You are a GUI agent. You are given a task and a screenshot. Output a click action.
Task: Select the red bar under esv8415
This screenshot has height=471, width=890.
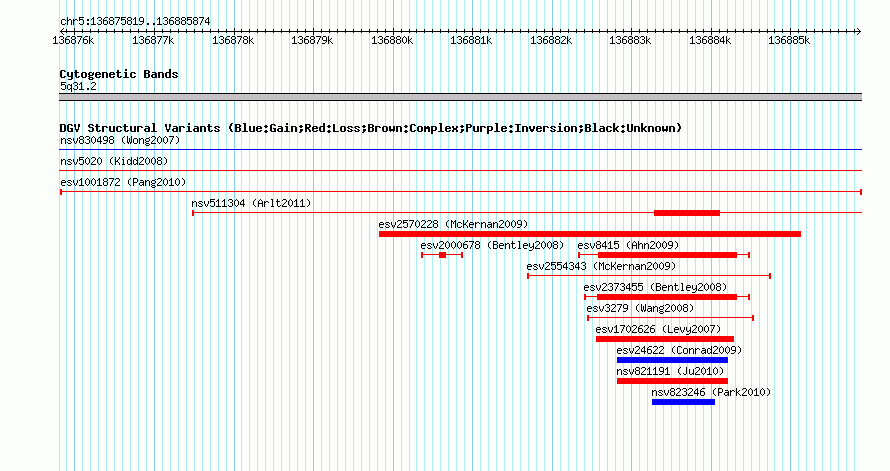click(668, 255)
